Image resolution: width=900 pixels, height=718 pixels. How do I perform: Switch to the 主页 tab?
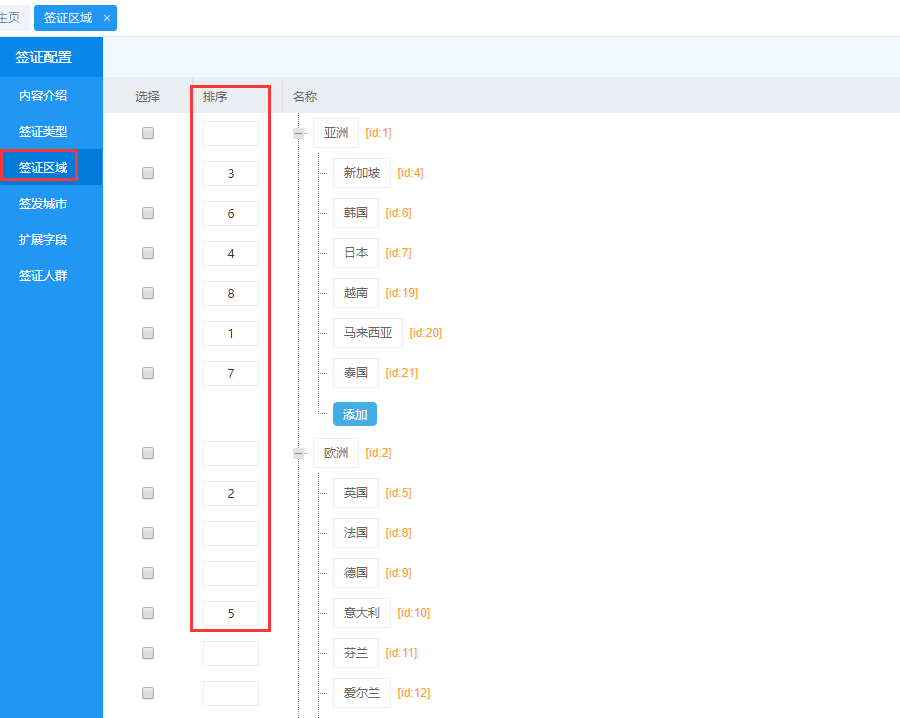10,18
